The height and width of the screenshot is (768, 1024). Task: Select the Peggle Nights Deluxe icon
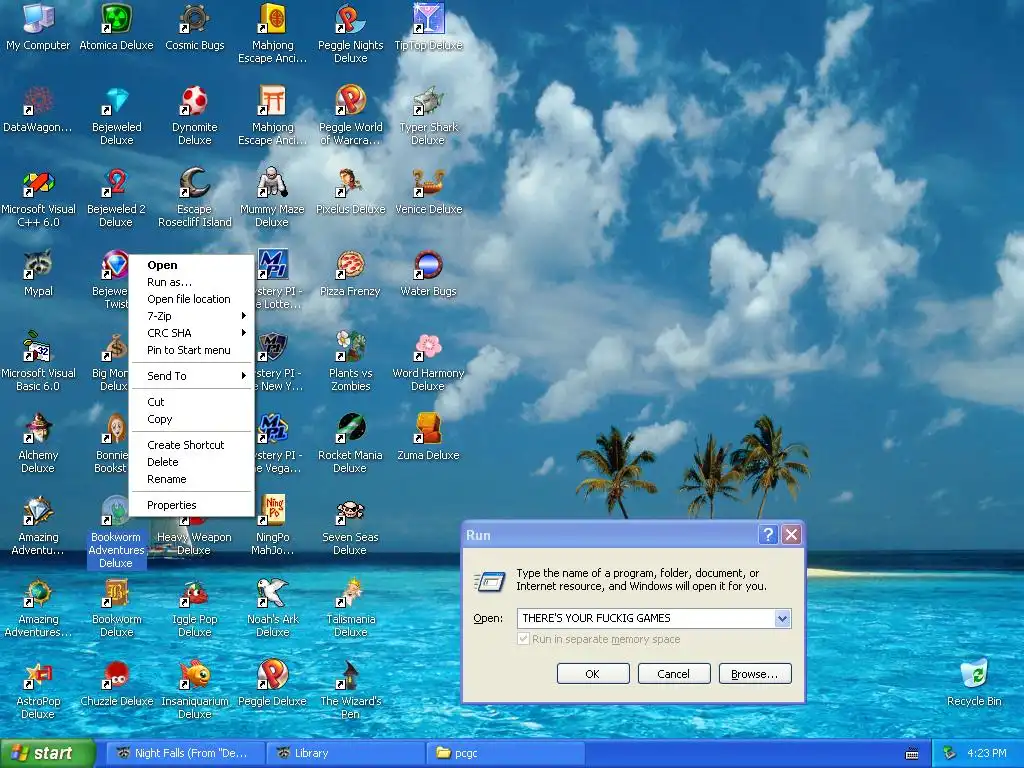(x=351, y=18)
